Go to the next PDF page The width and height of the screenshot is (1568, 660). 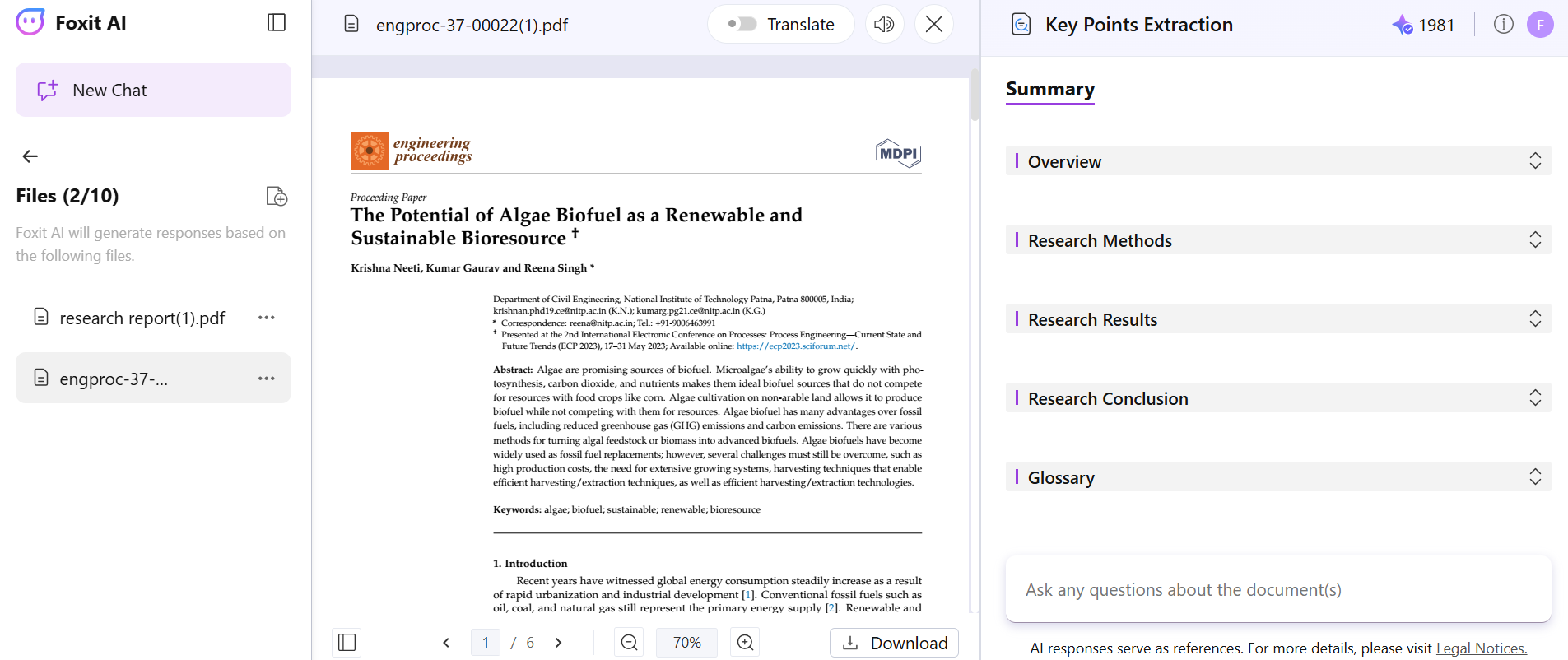click(558, 643)
